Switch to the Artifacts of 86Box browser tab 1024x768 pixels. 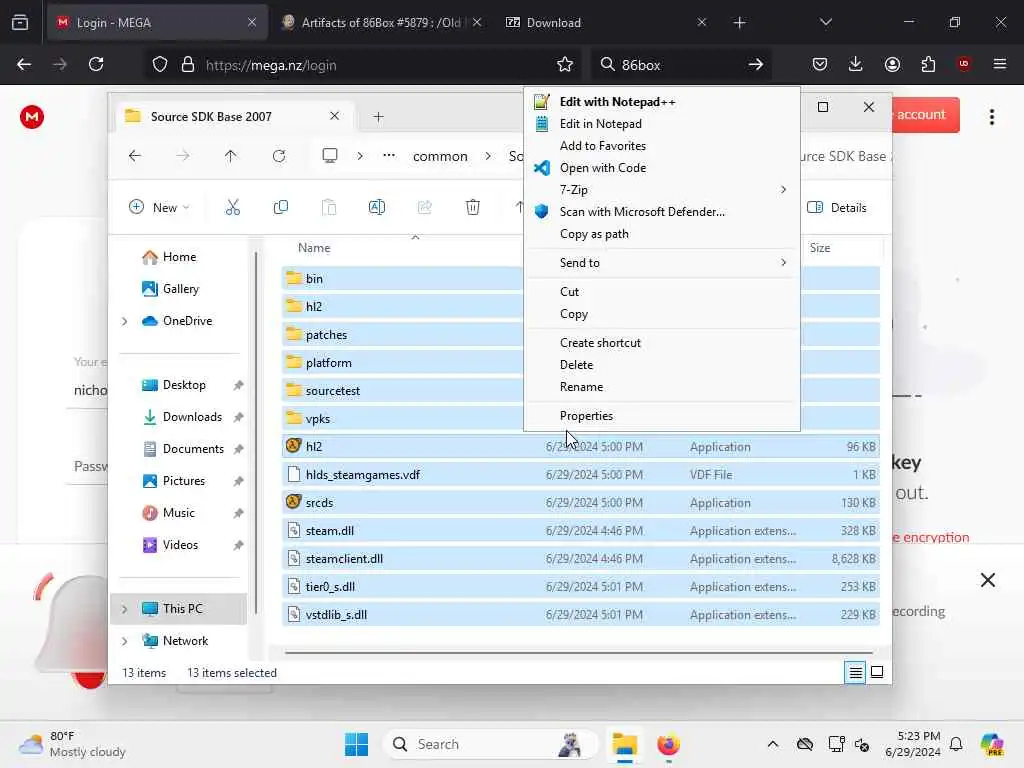coord(381,23)
